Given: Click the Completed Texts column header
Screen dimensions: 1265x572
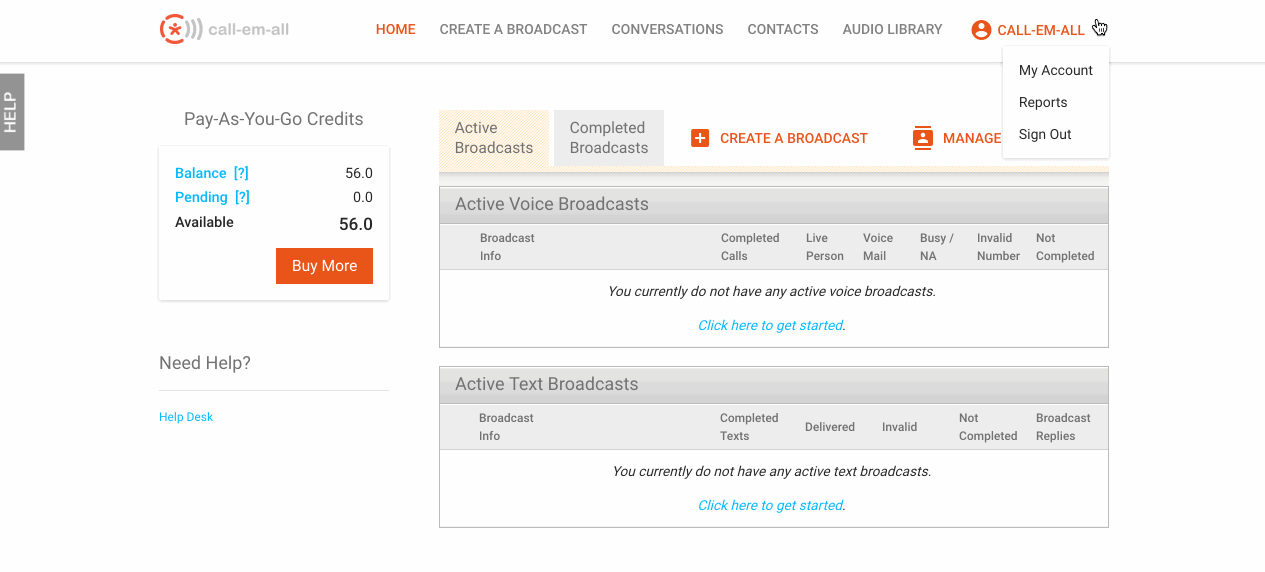Looking at the screenshot, I should (x=749, y=427).
